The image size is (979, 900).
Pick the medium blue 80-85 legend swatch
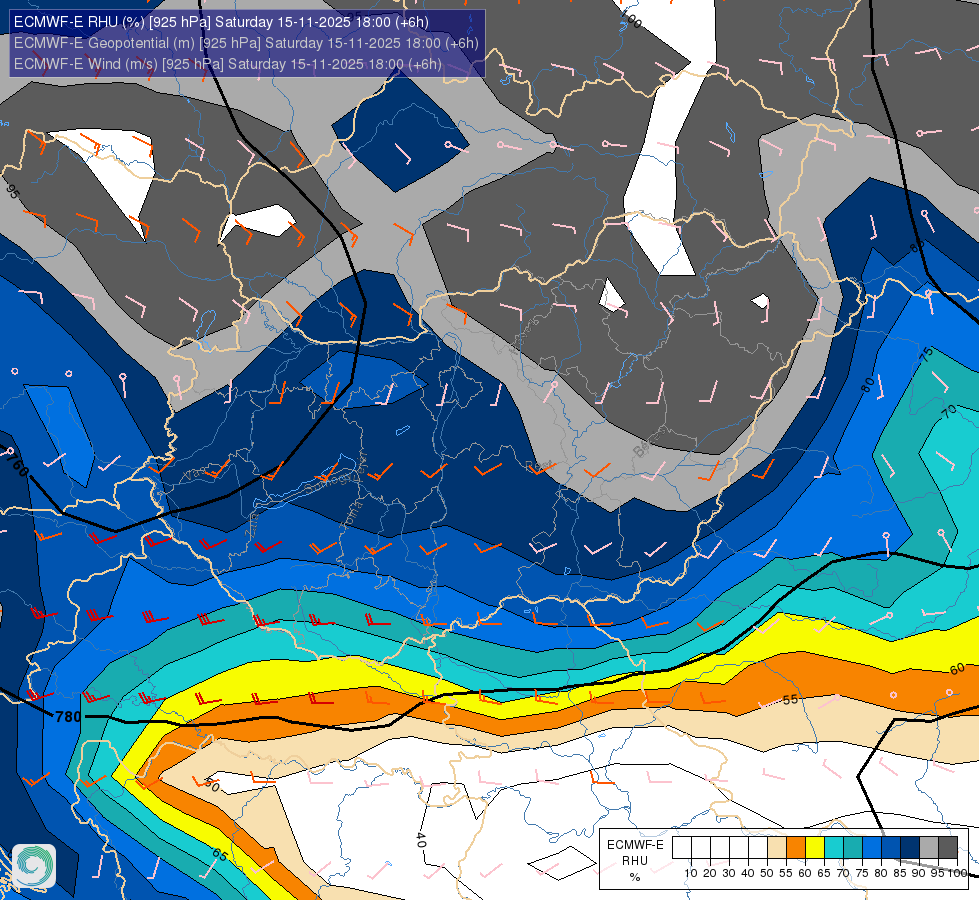(891, 848)
